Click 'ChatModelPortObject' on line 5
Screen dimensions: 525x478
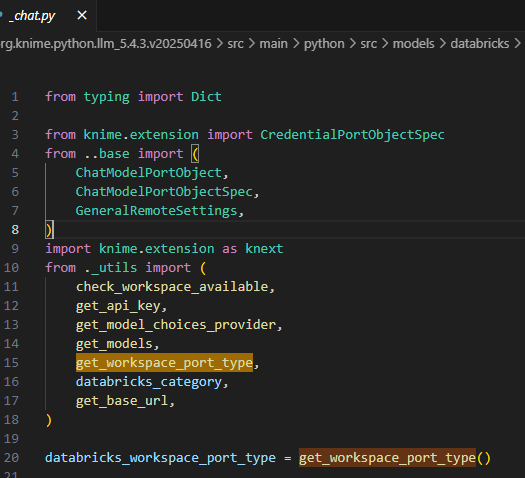point(149,173)
